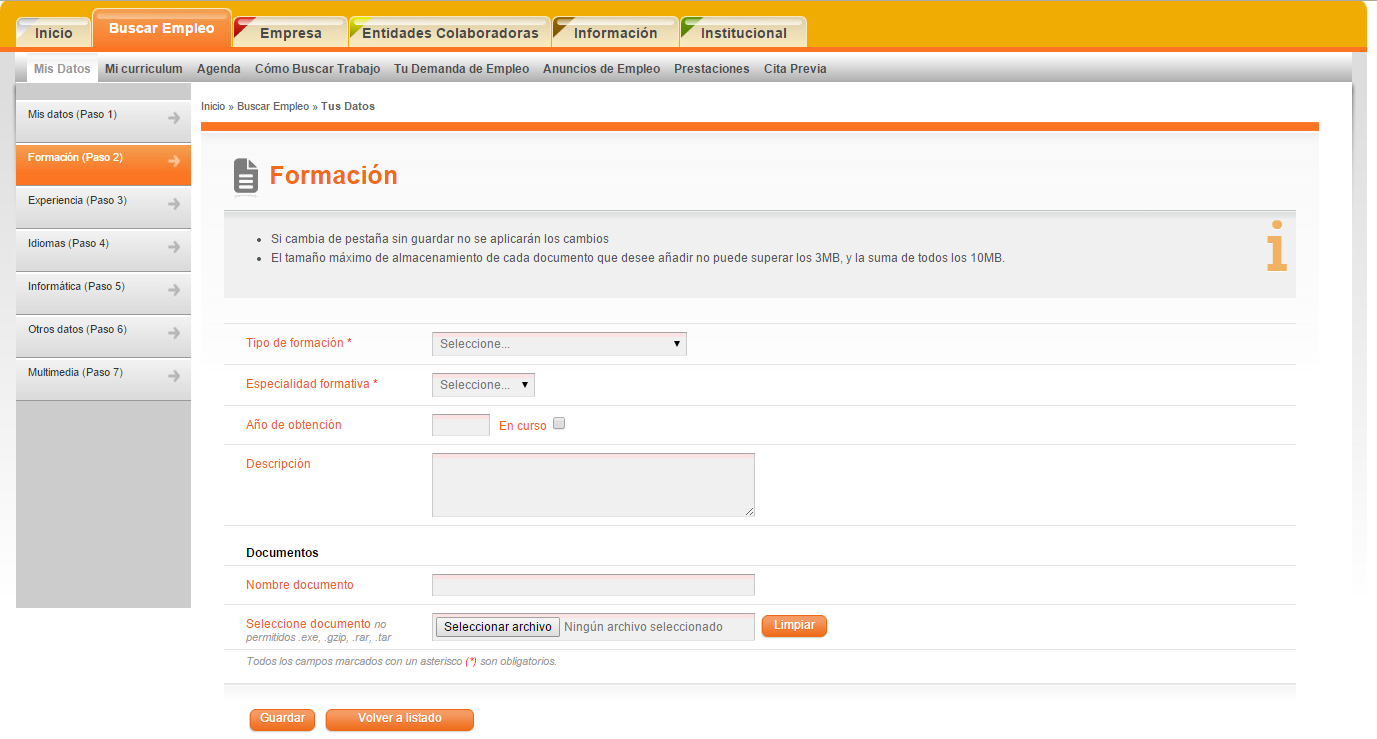Open Inicio from the breadcrumb trail
The height and width of the screenshot is (739, 1377).
212,106
